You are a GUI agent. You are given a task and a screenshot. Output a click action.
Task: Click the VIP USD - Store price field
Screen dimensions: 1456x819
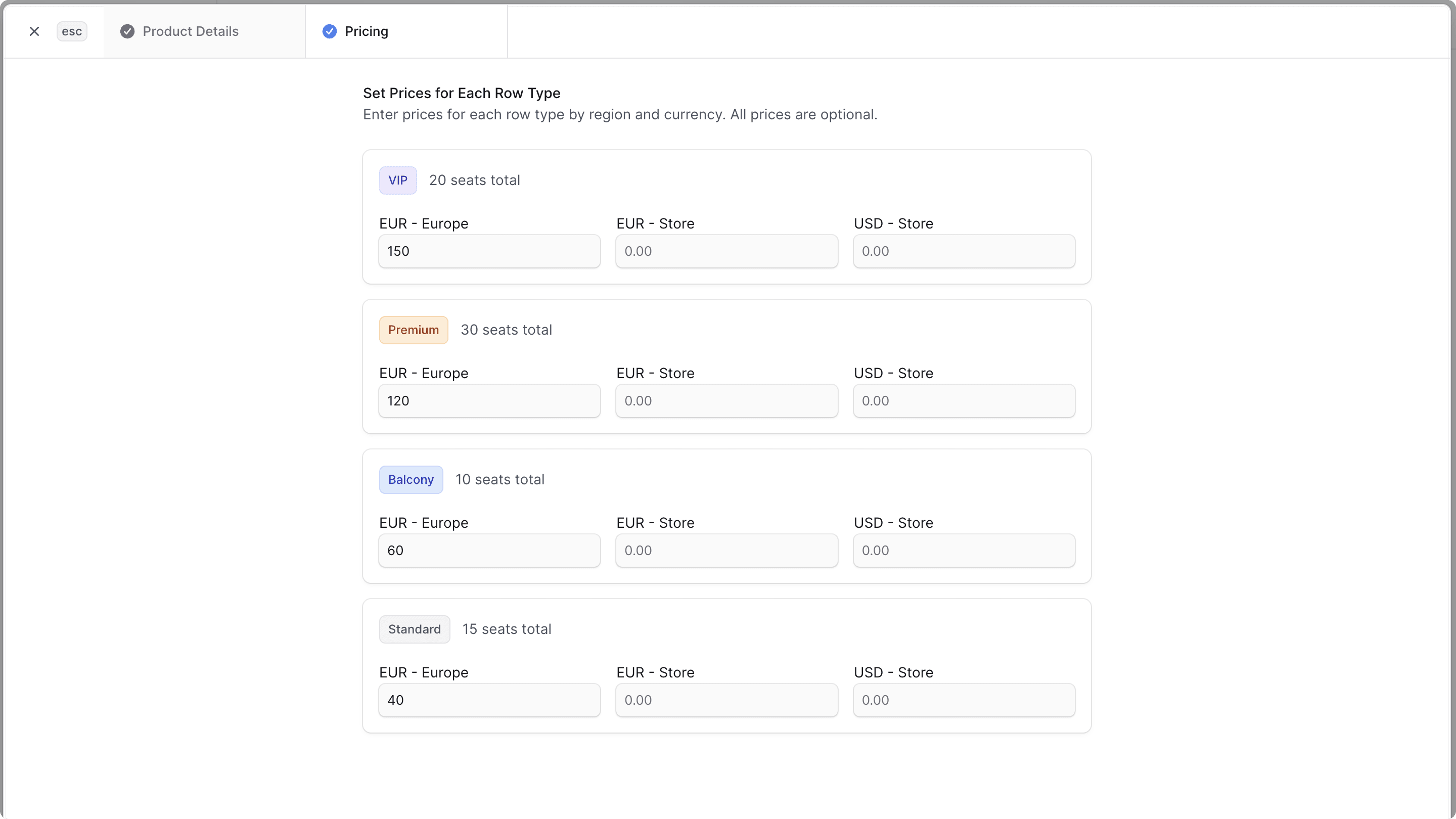coord(964,251)
